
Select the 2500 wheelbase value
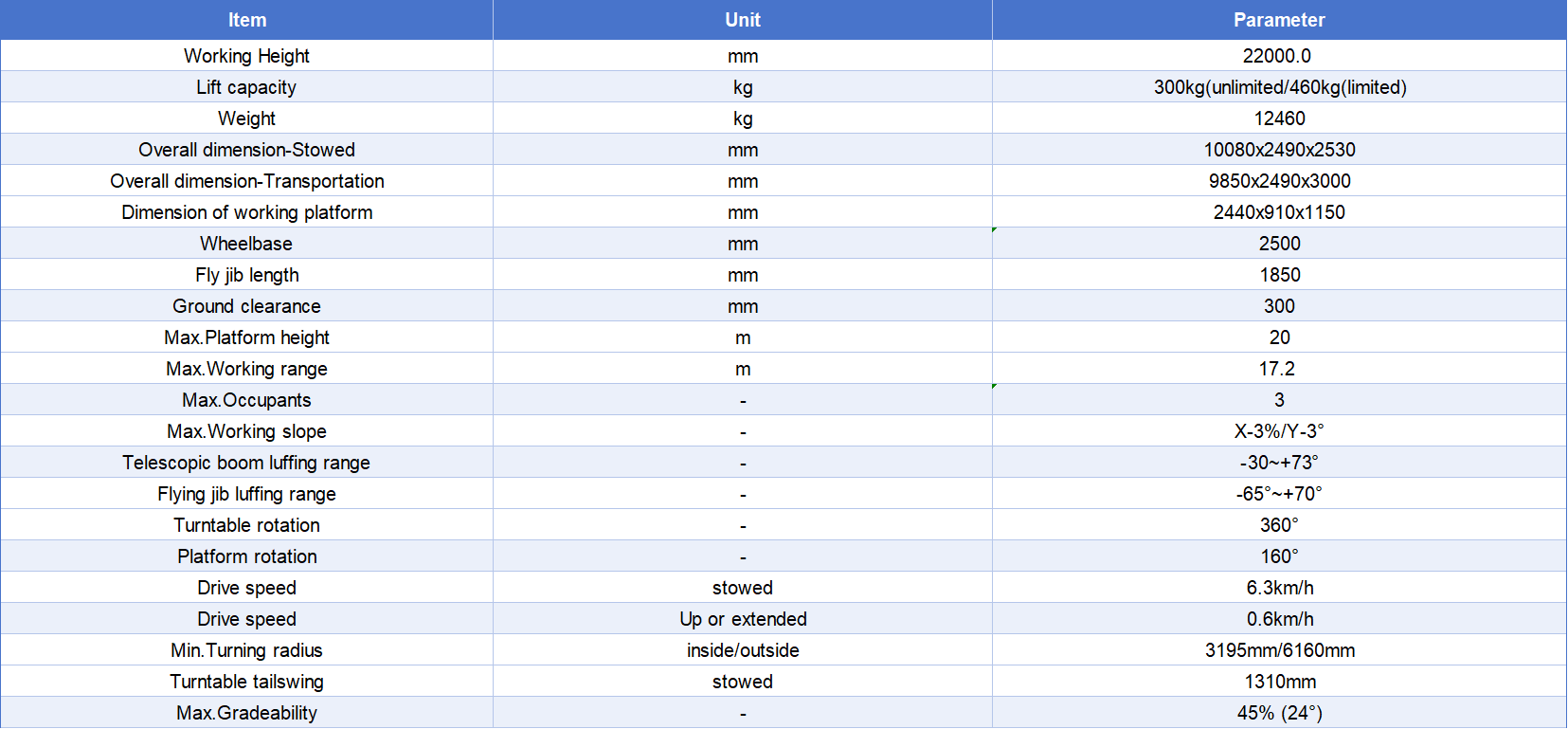point(1279,244)
